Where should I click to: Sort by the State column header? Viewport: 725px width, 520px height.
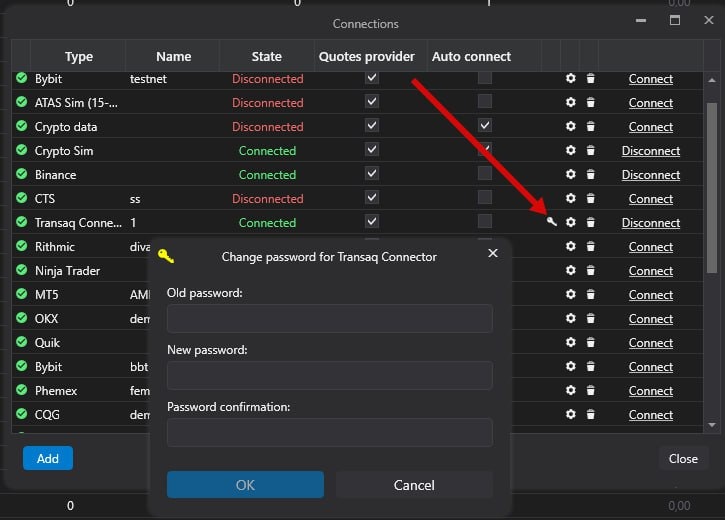point(267,56)
